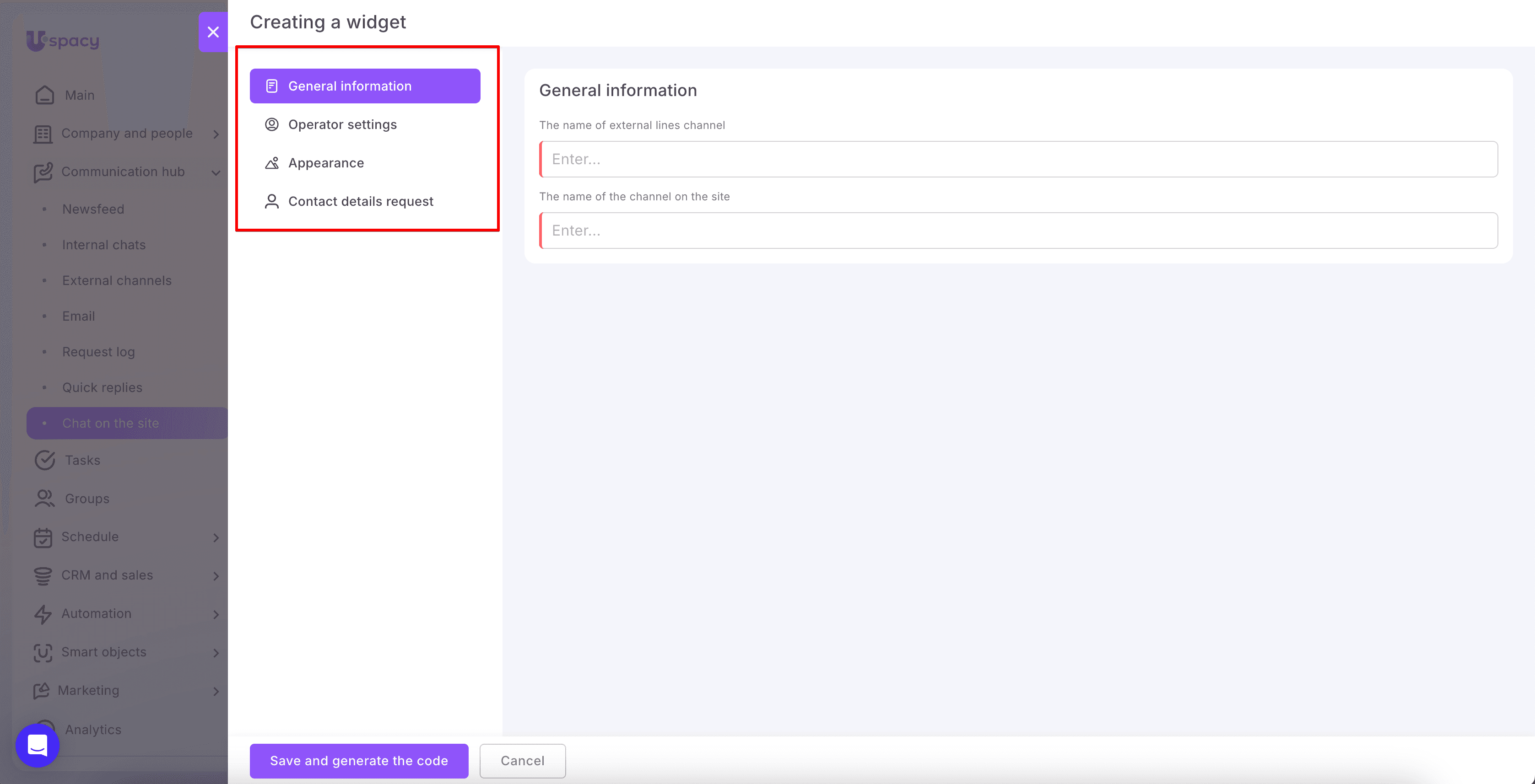The width and height of the screenshot is (1535, 784).
Task: Open Groups in the sidebar
Action: point(87,499)
